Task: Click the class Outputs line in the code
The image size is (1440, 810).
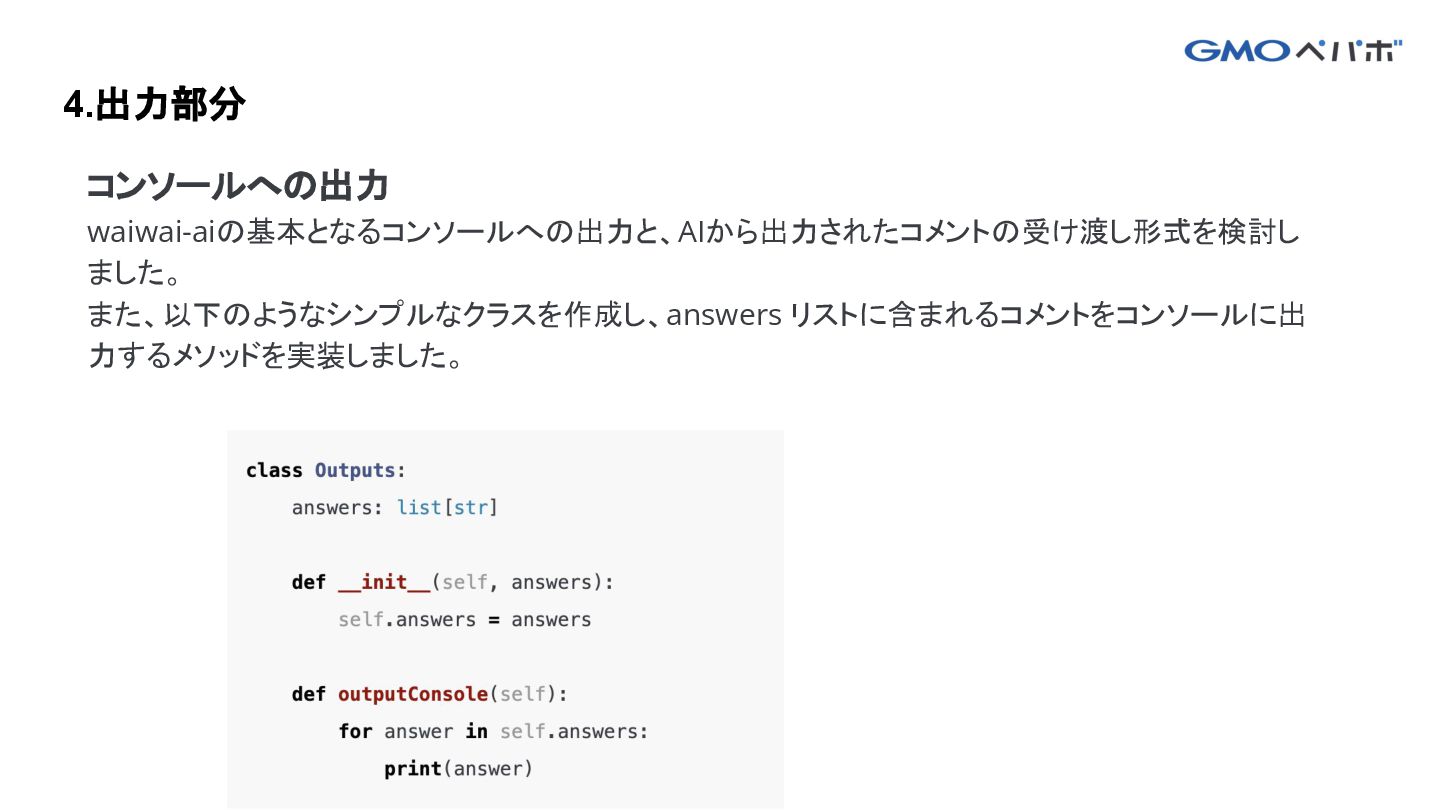Action: [326, 470]
